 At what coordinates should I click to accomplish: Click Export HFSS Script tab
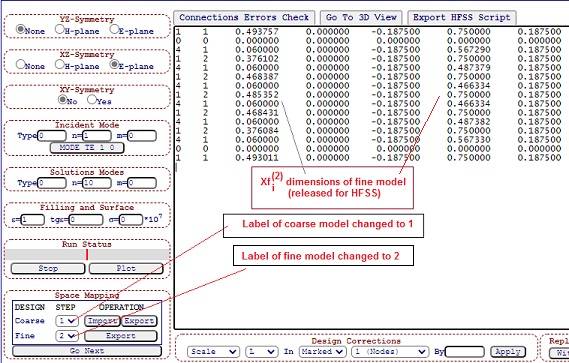click(462, 17)
